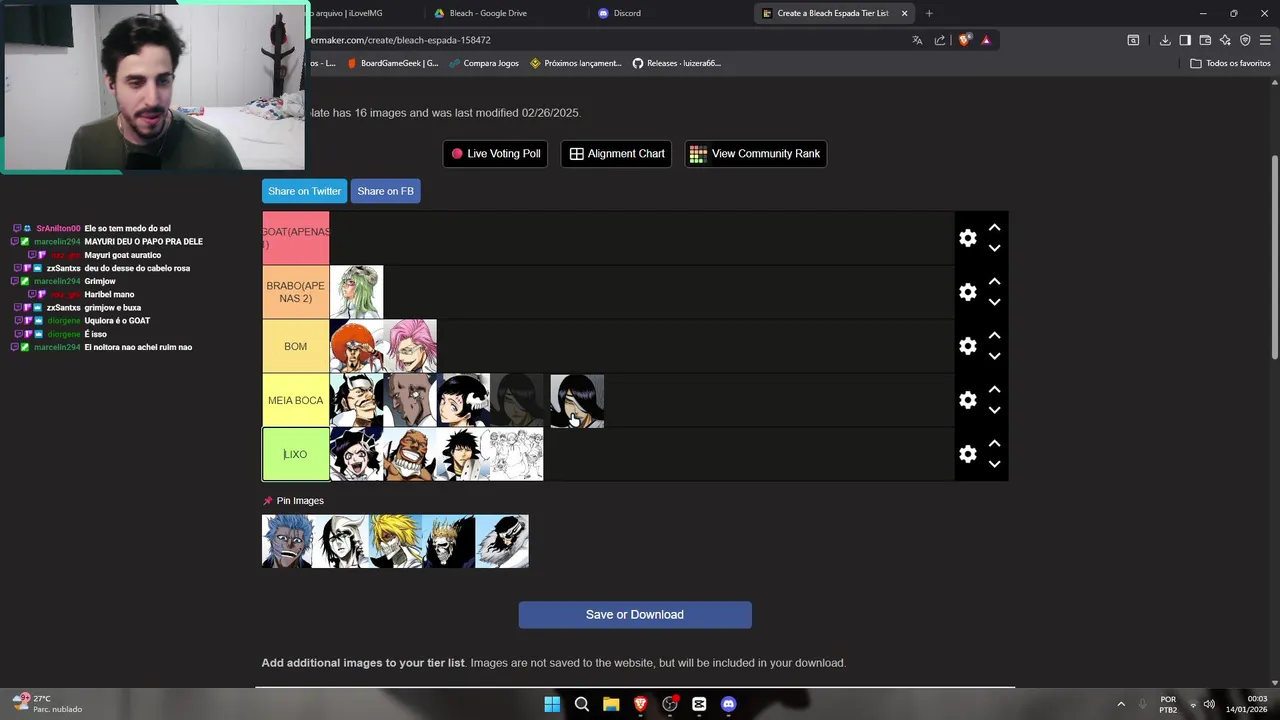Open Windows Start menu
The image size is (1280, 720).
pyautogui.click(x=552, y=704)
